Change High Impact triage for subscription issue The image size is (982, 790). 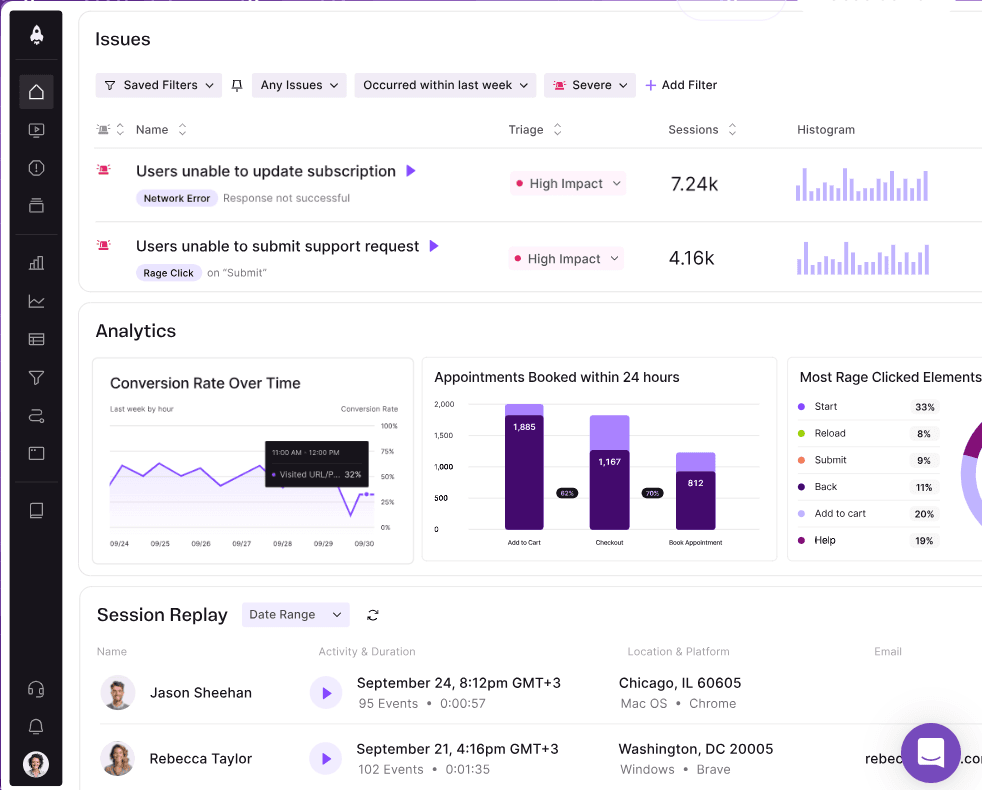coord(567,184)
